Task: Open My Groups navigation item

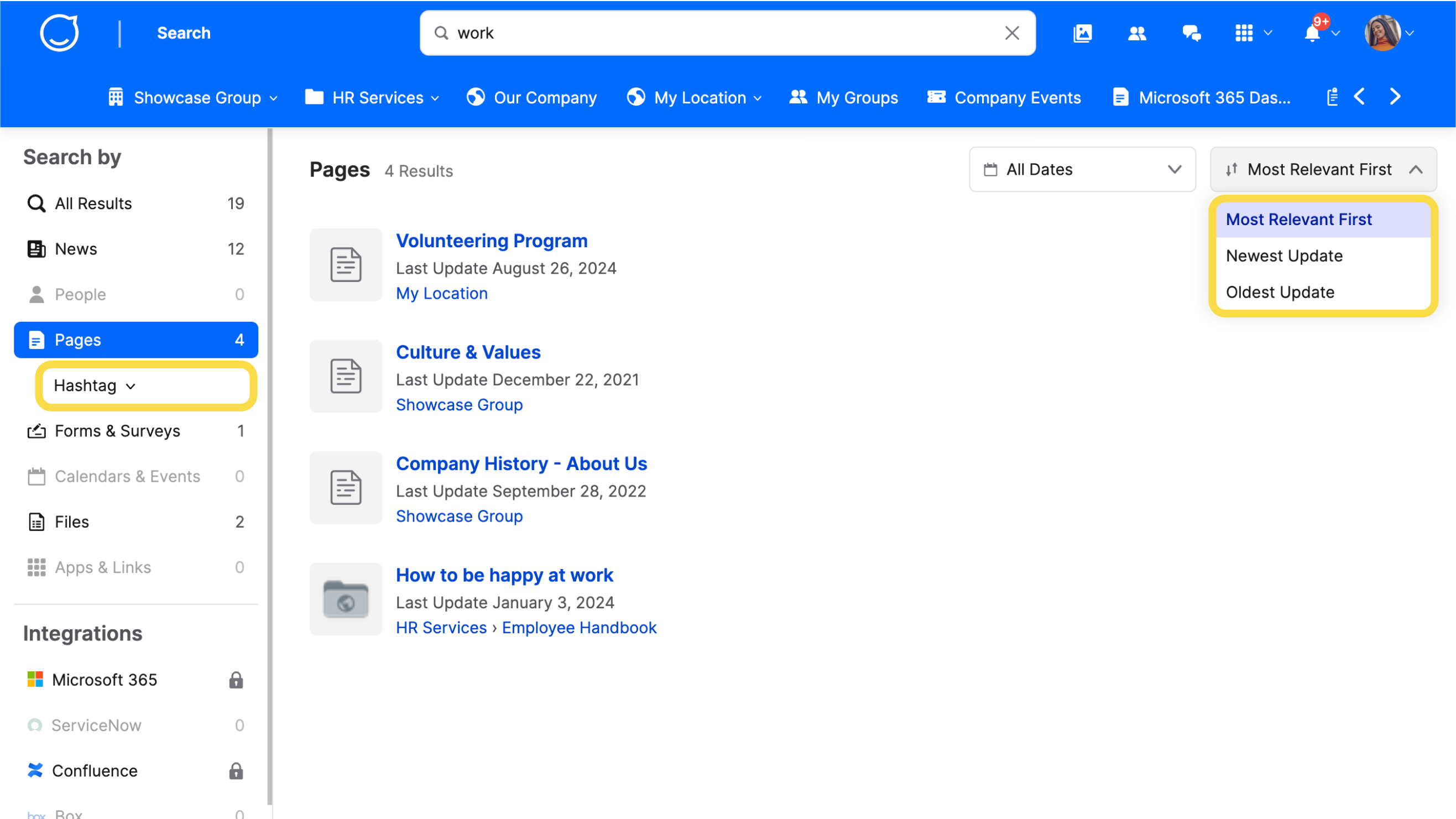Action: pyautogui.click(x=843, y=97)
